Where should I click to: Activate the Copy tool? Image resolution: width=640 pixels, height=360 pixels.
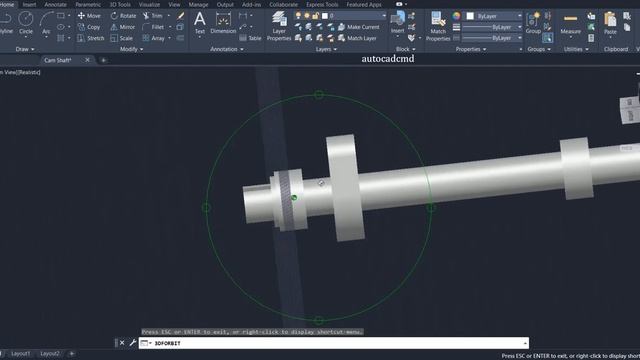pyautogui.click(x=89, y=27)
